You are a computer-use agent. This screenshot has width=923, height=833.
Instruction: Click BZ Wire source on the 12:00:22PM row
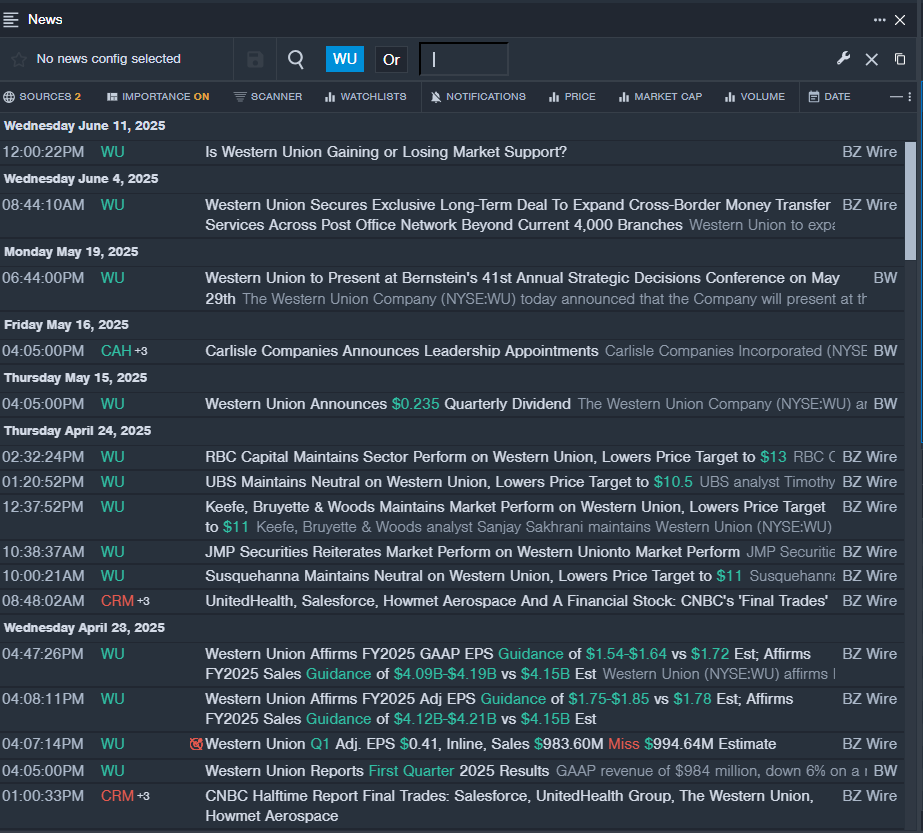point(869,152)
